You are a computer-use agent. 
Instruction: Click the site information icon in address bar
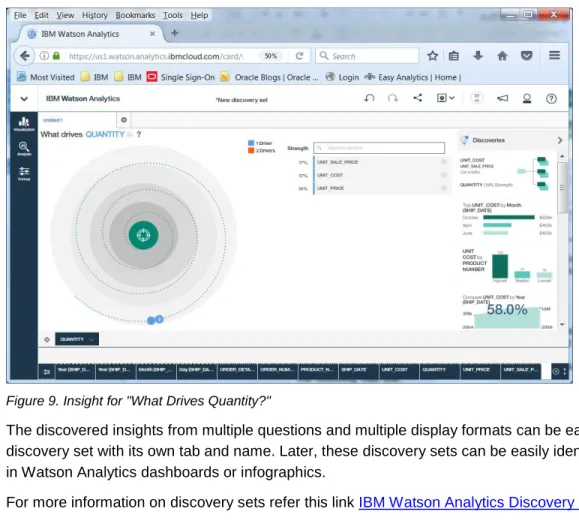click(44, 56)
